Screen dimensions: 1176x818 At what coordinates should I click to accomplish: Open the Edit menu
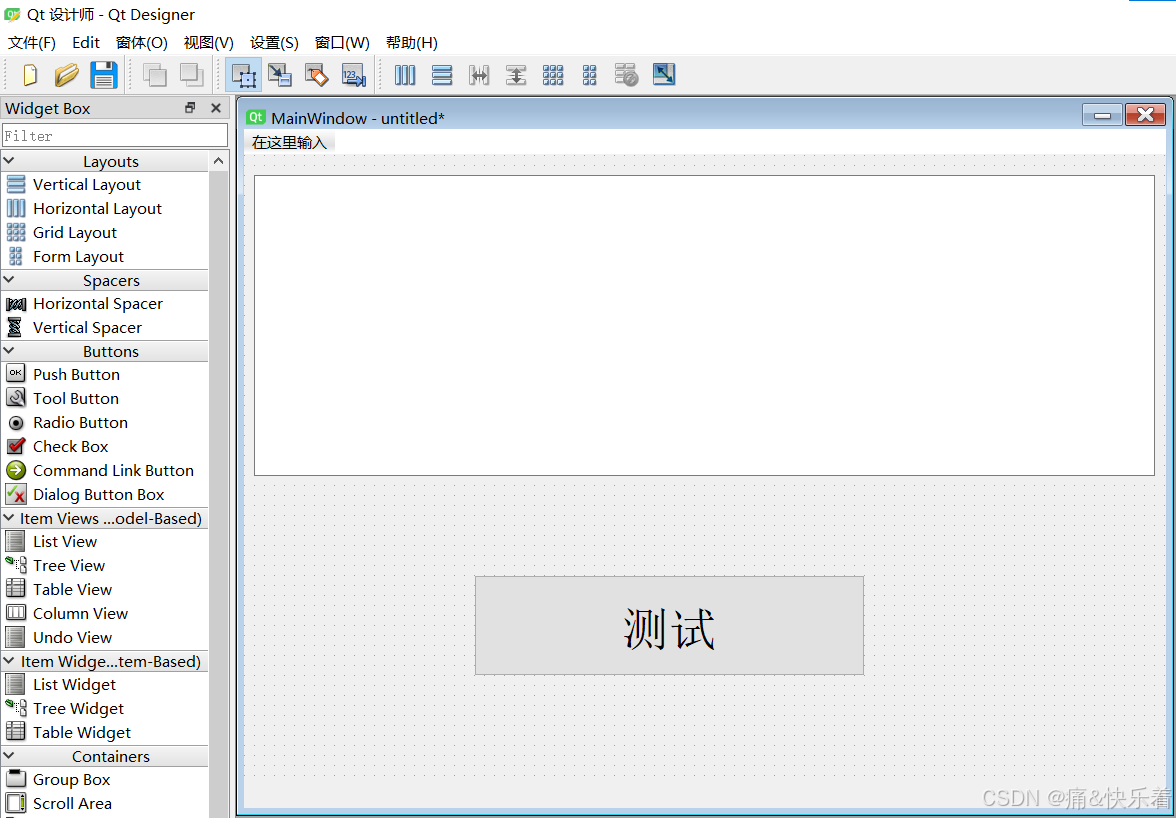pyautogui.click(x=86, y=43)
